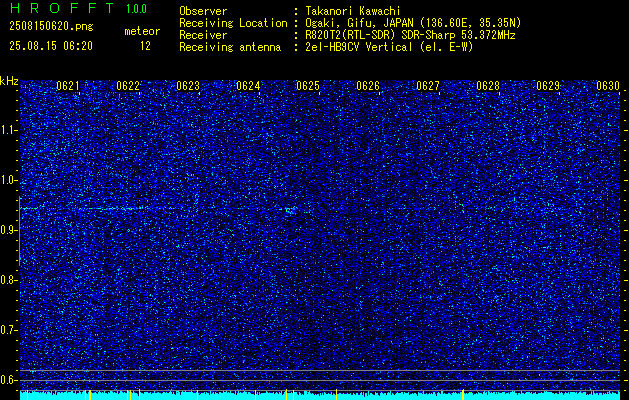The height and width of the screenshot is (400, 629).
Task: Click the 1.0 frequency axis label
Action: point(9,180)
